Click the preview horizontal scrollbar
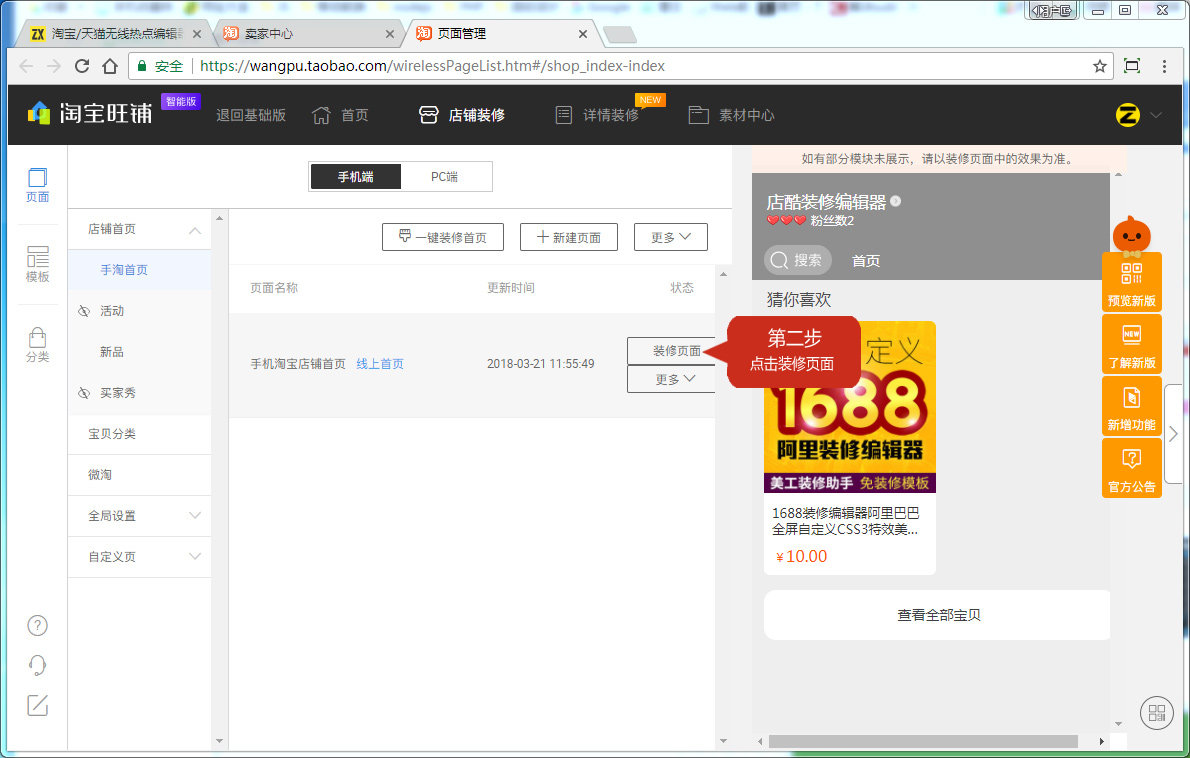This screenshot has width=1190, height=758. tap(923, 741)
